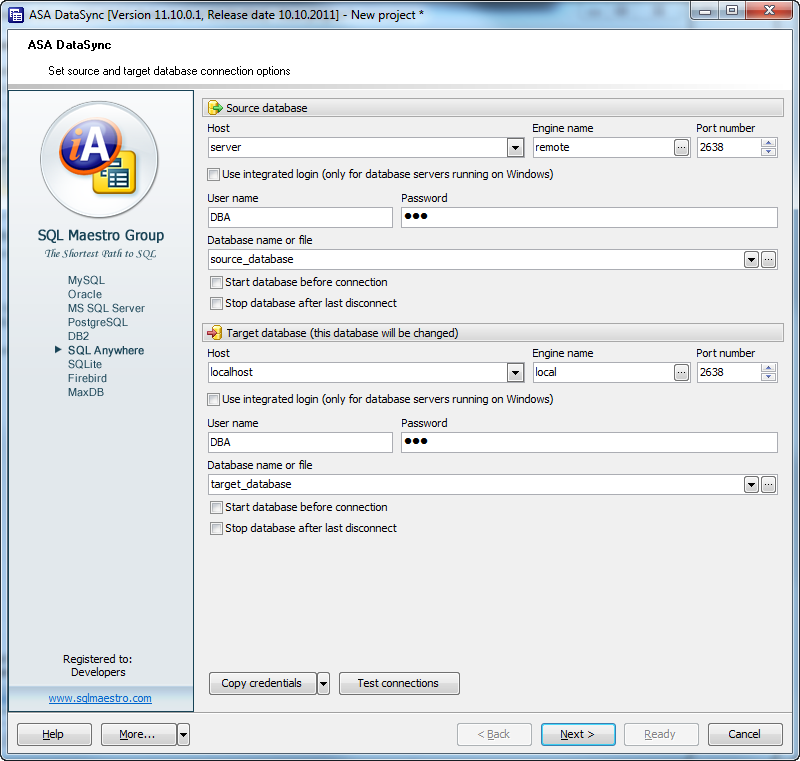Click the Test connections button
This screenshot has width=800, height=761.
click(399, 683)
